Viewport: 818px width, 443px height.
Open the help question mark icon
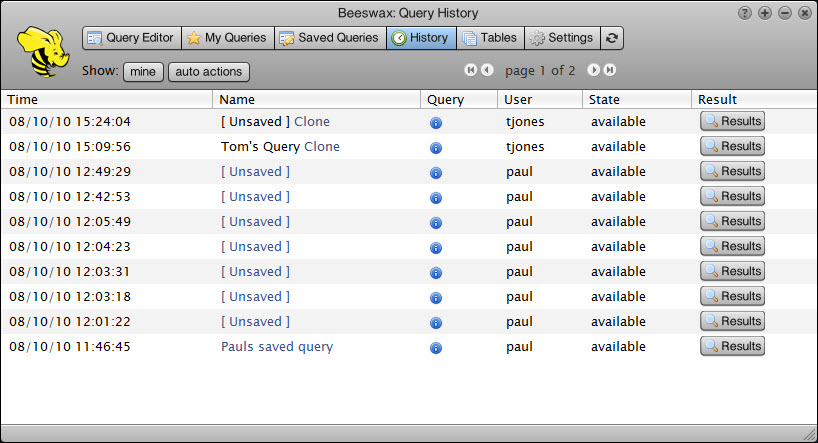[744, 13]
